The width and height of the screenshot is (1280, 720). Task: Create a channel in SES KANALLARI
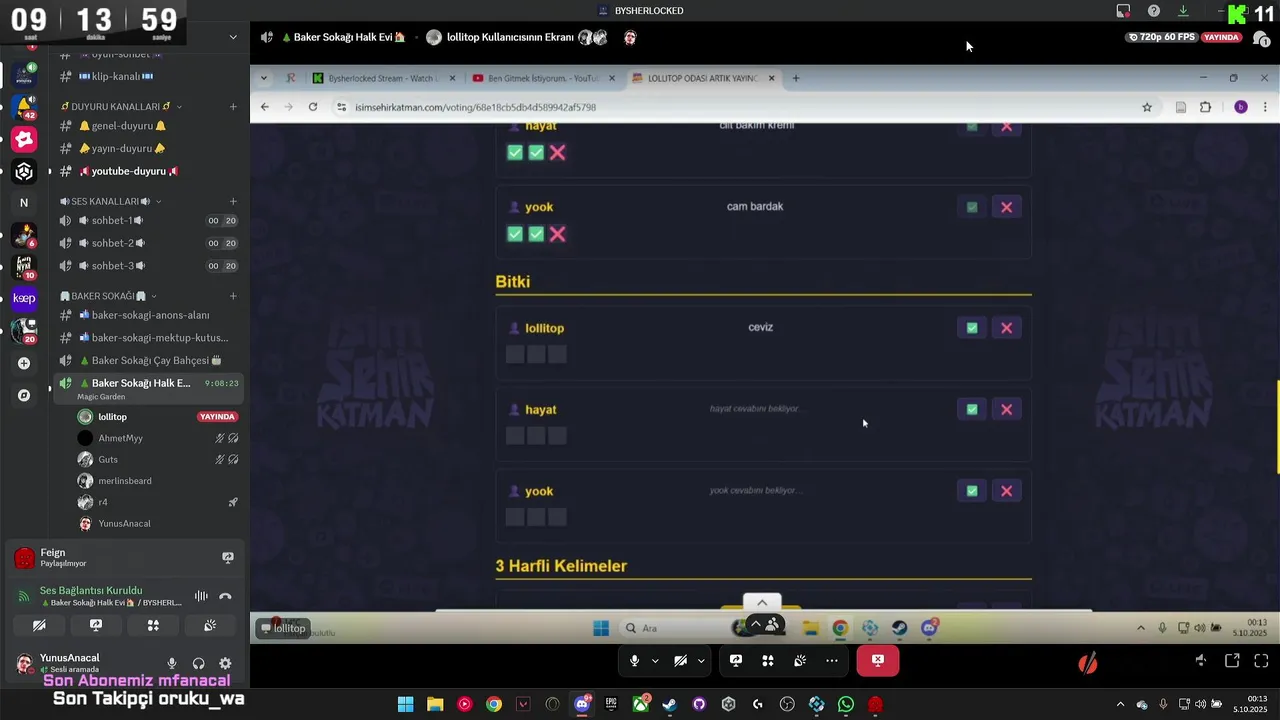(233, 201)
